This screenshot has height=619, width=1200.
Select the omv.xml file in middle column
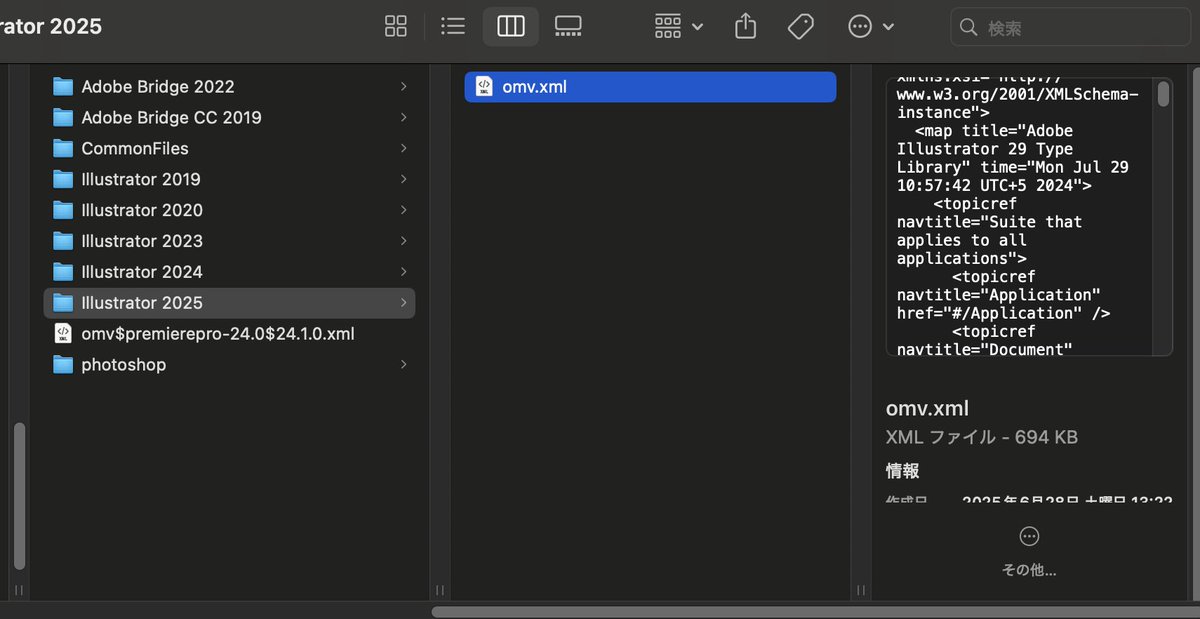click(x=650, y=87)
